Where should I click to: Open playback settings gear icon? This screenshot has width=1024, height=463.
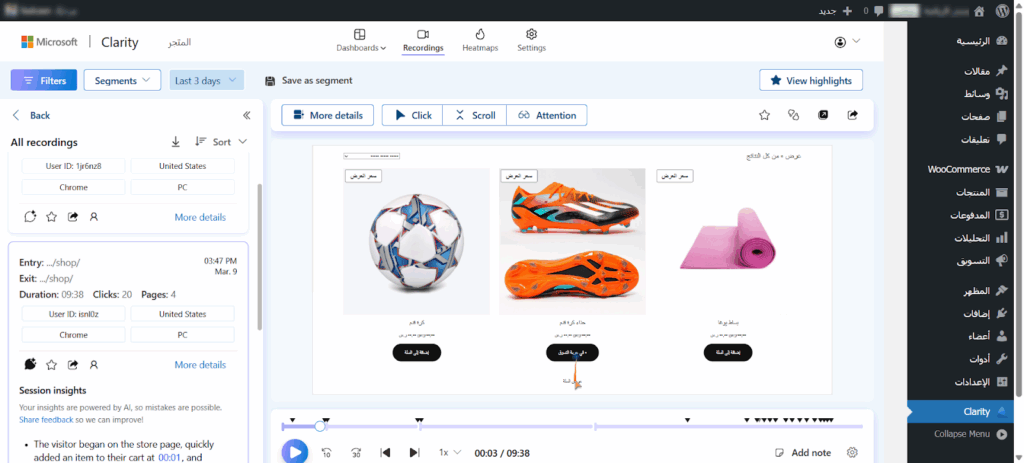click(852, 453)
